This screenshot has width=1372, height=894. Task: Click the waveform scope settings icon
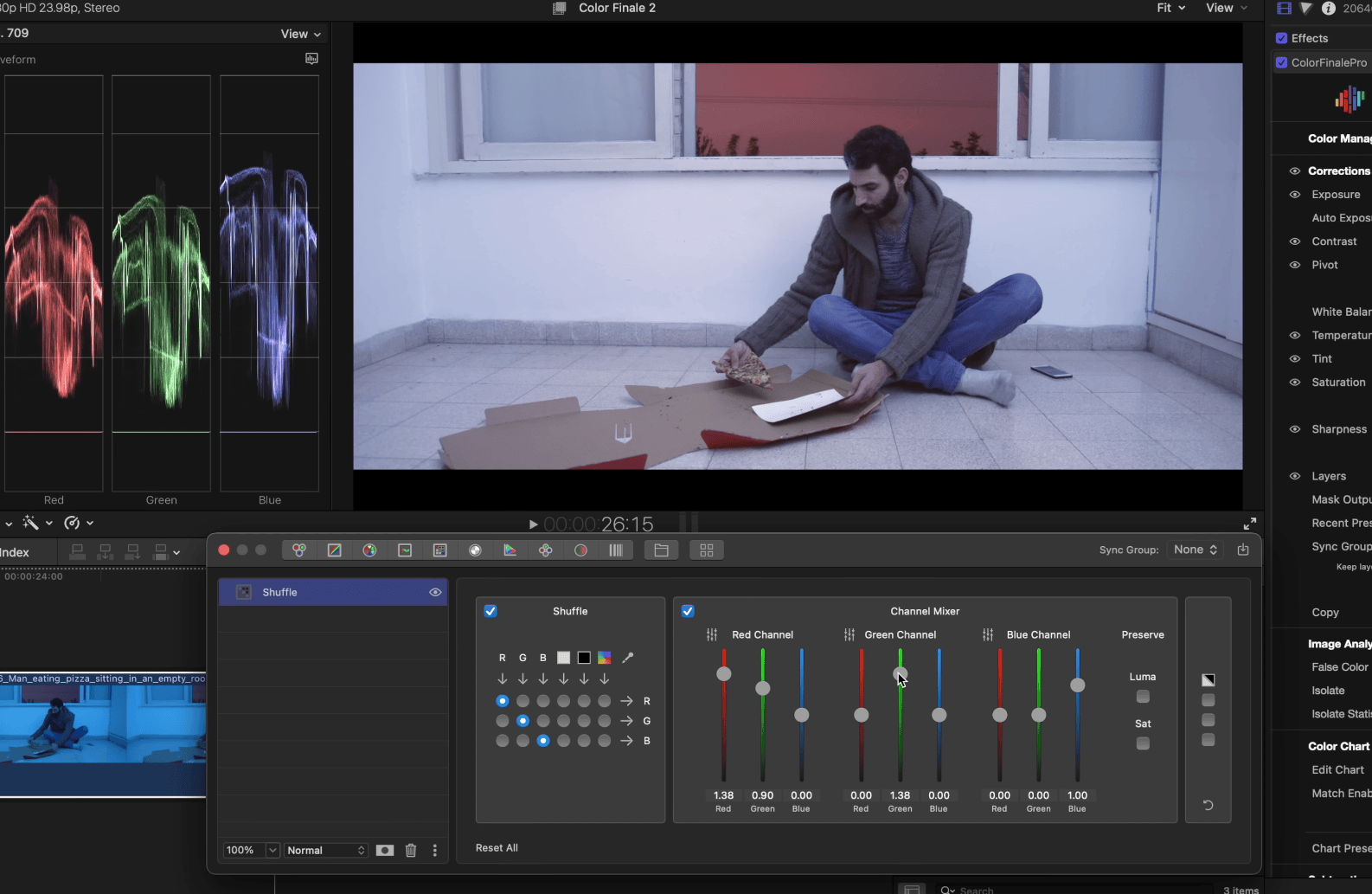(x=311, y=59)
